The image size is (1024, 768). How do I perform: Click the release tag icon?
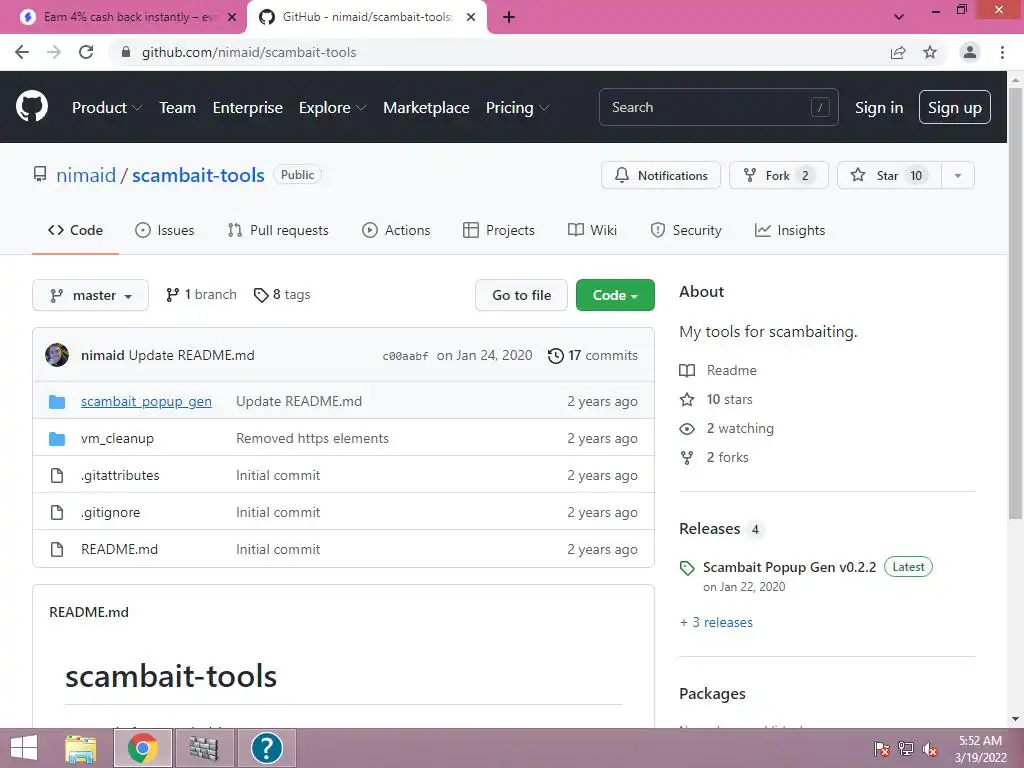click(x=687, y=568)
